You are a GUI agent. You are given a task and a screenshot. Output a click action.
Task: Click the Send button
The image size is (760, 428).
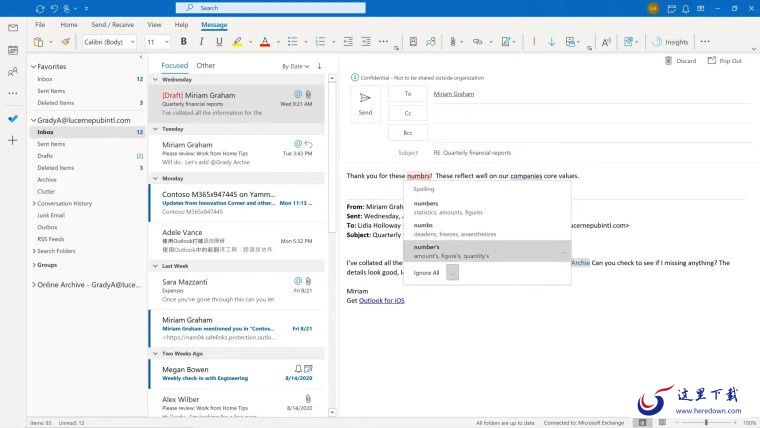(x=365, y=104)
